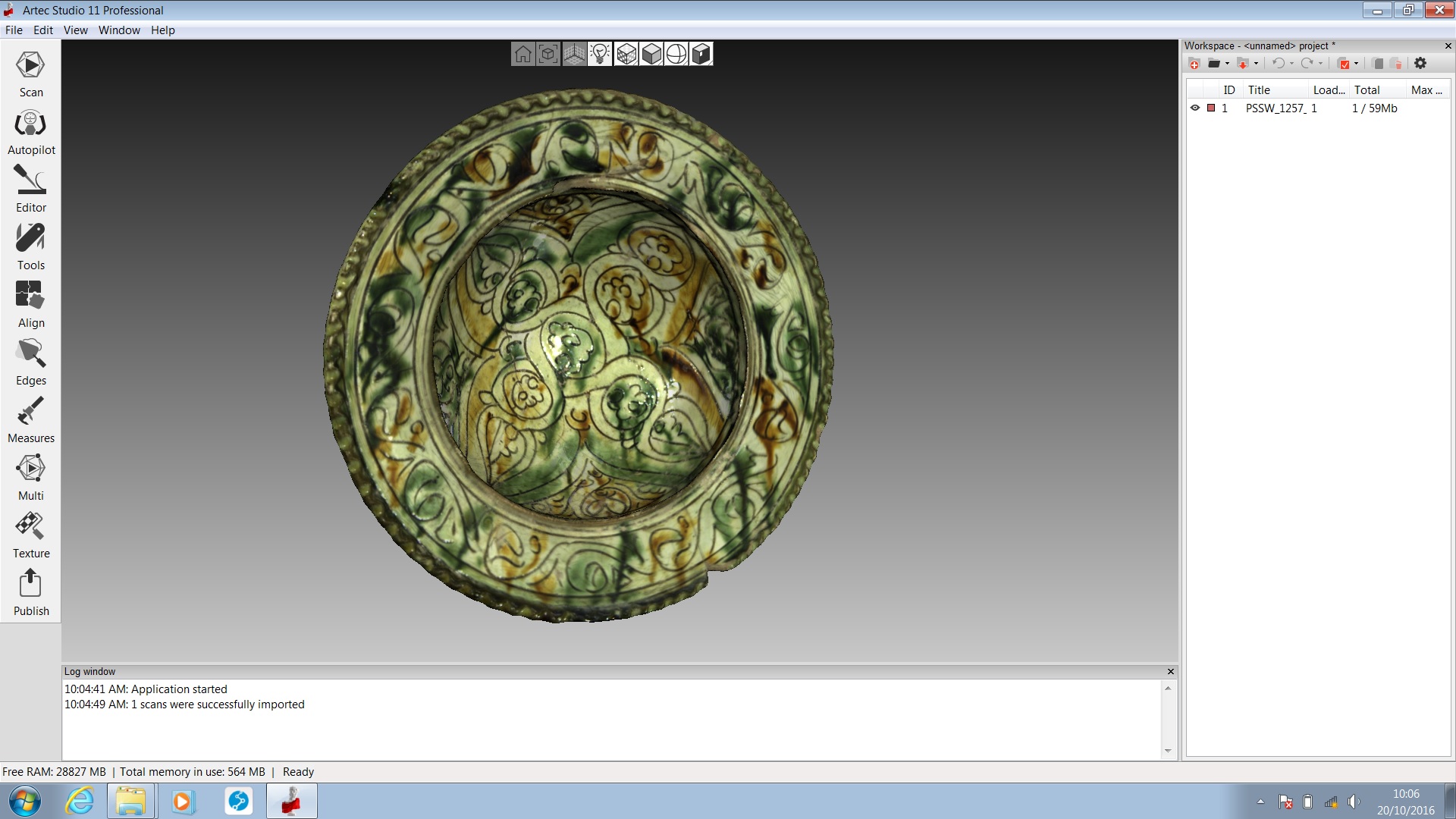Click the red color swatch of scan 1
Image resolution: width=1456 pixels, height=819 pixels.
click(1211, 108)
